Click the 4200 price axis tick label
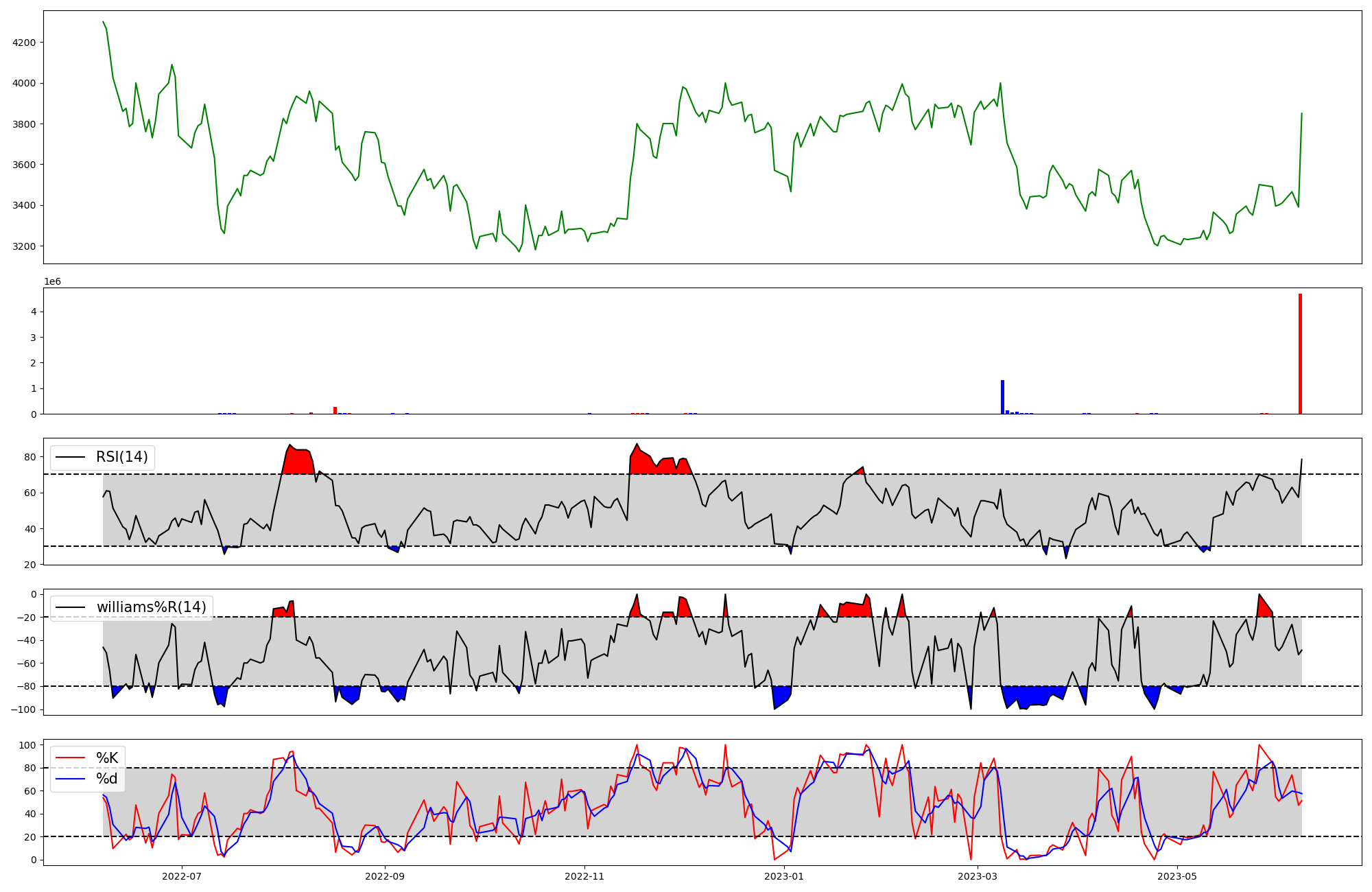Screen dimensions: 1372x892 coord(25,43)
